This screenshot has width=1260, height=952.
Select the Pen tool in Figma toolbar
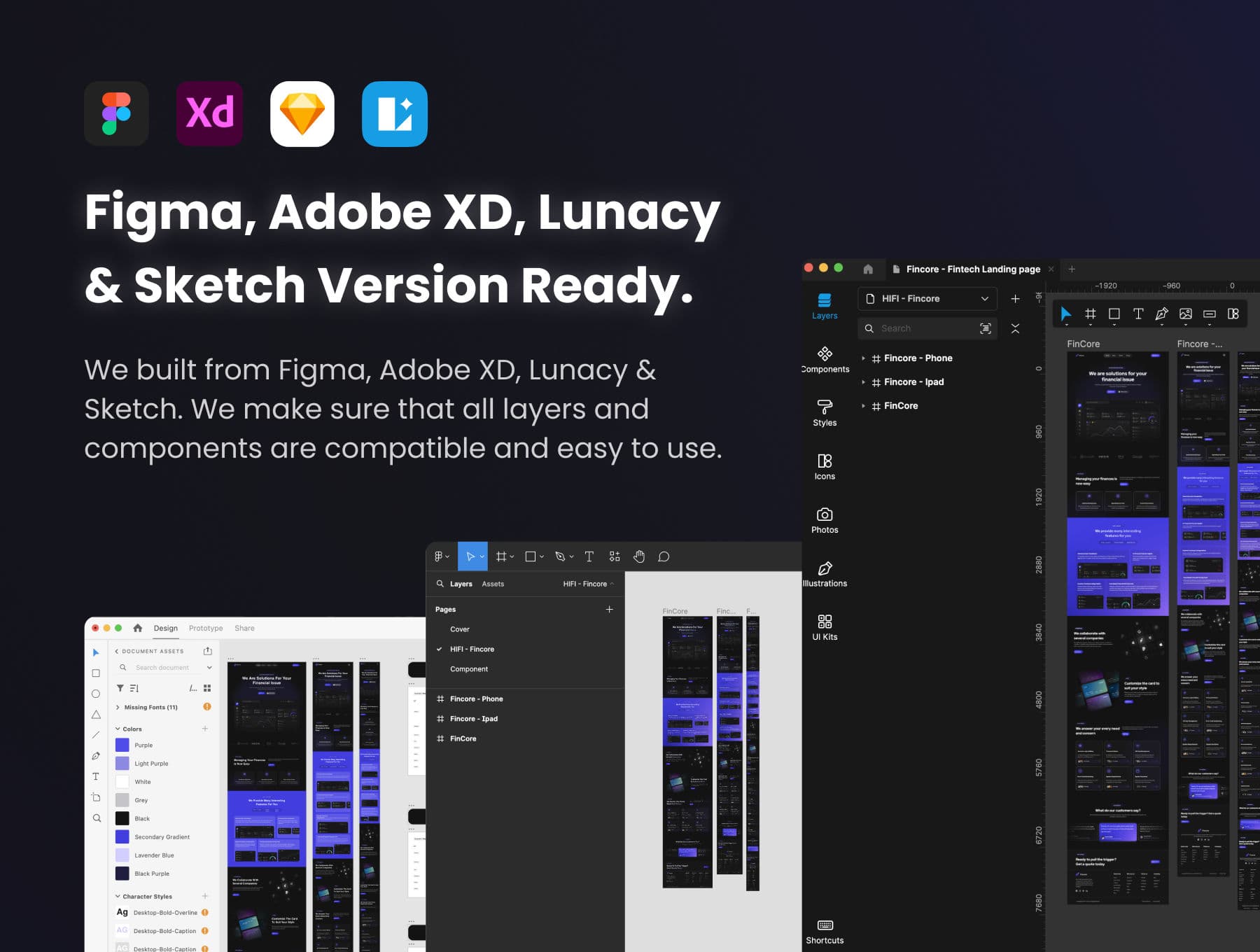click(x=563, y=556)
